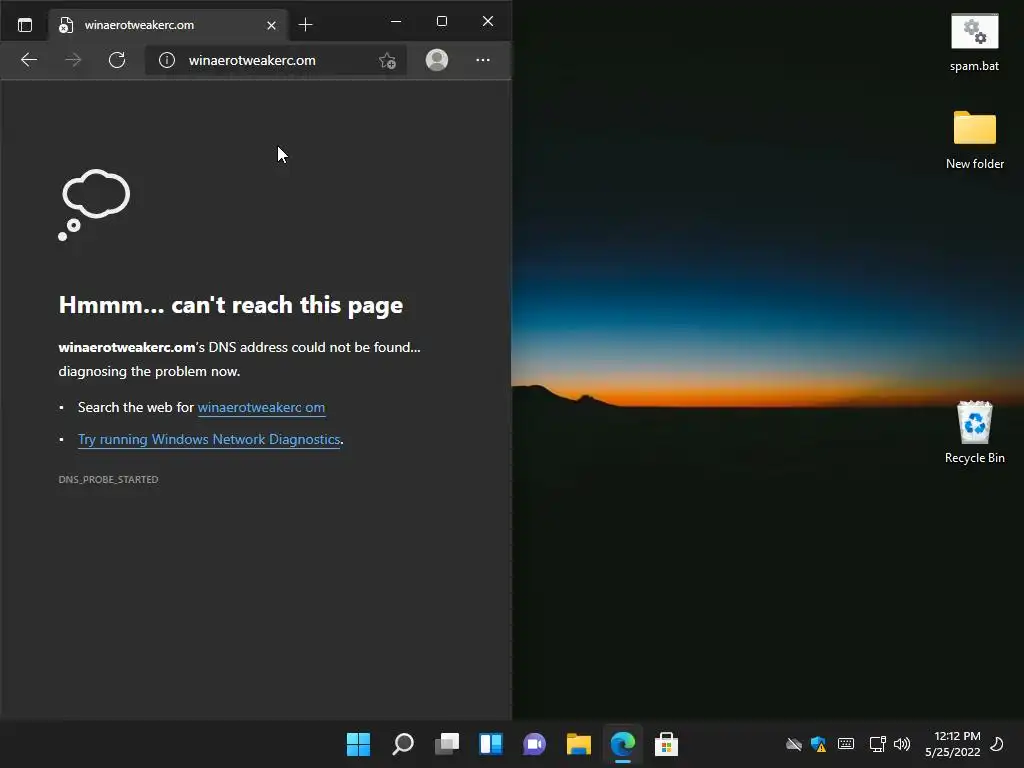This screenshot has height=768, width=1024.
Task: Open the Edge tab actions menu icon
Action: [x=25, y=25]
